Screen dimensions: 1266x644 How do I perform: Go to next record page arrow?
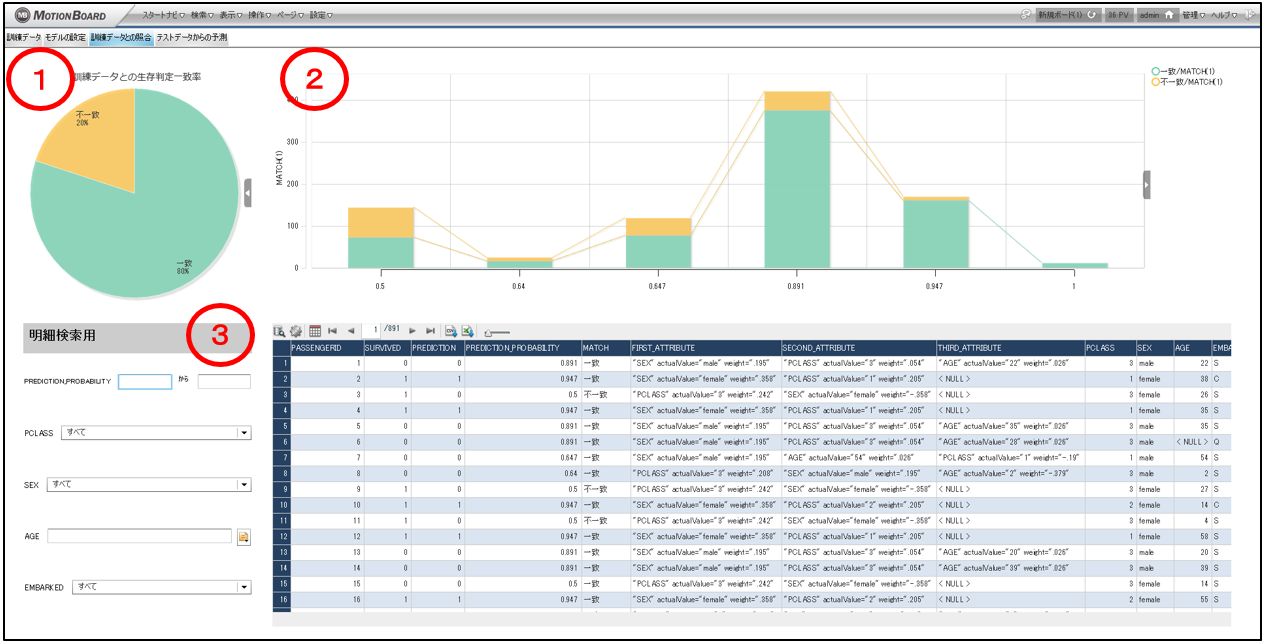click(412, 330)
